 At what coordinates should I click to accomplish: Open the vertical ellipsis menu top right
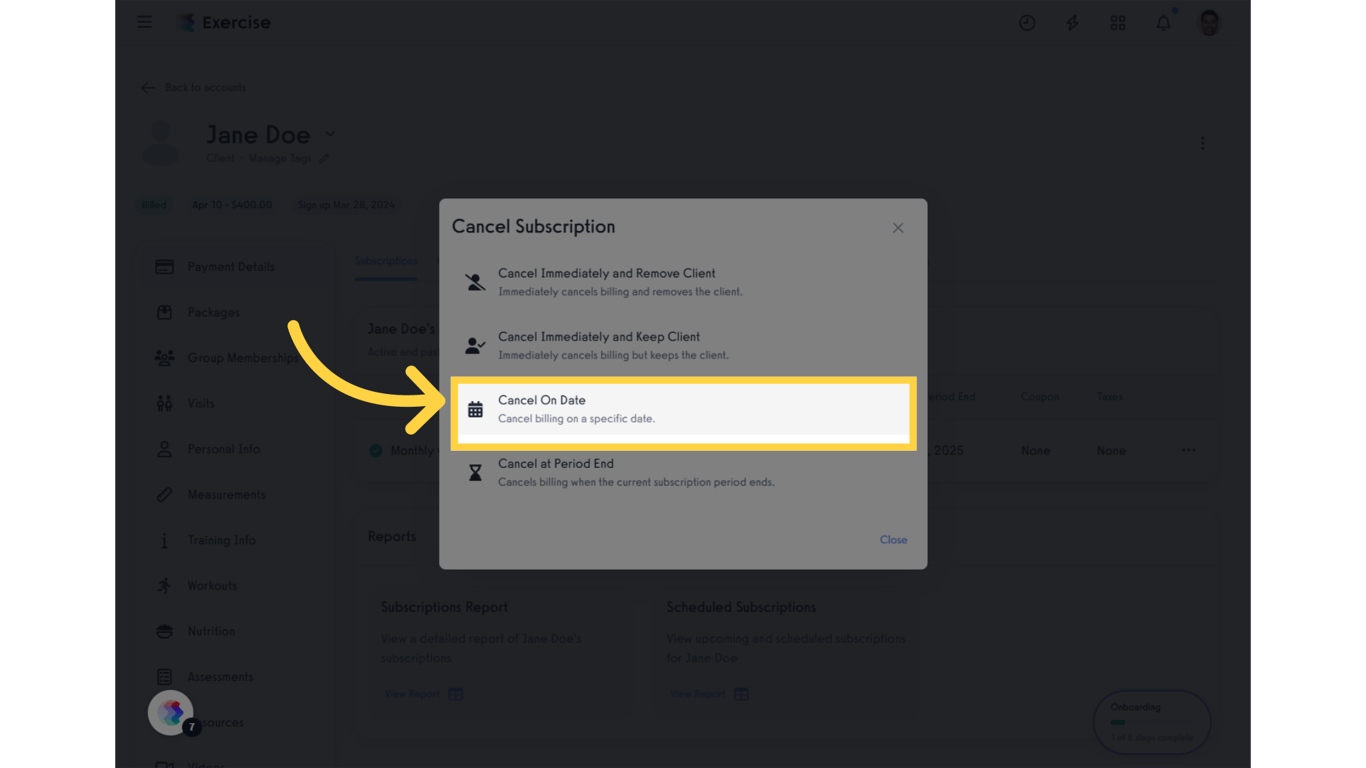(x=1202, y=143)
